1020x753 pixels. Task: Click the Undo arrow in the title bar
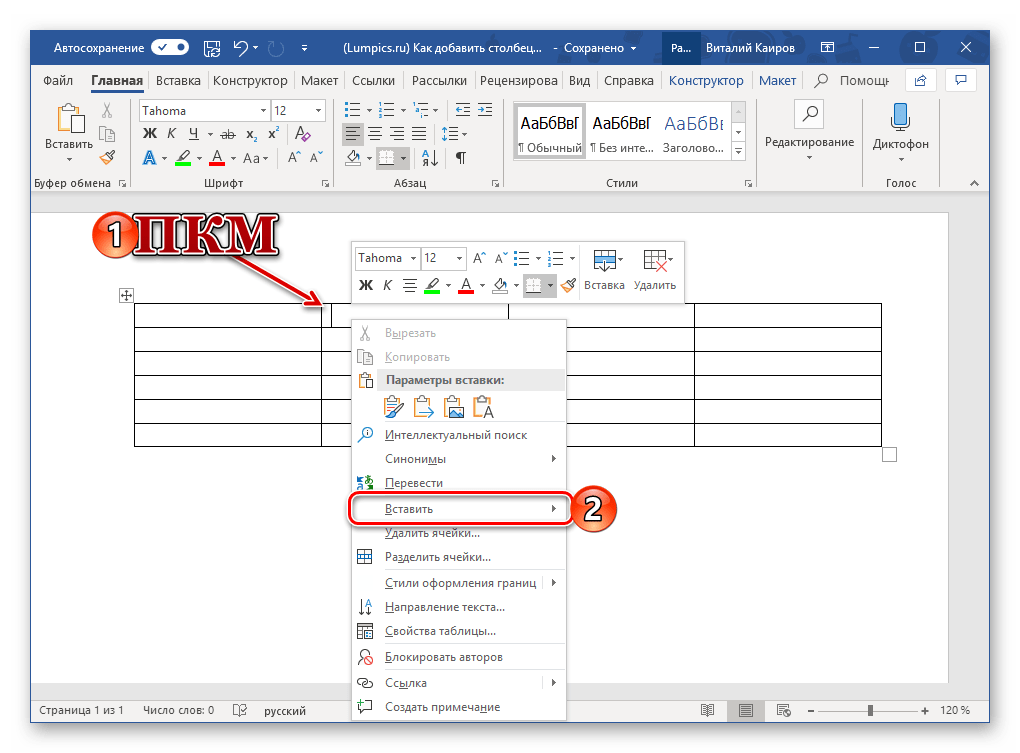click(x=240, y=48)
